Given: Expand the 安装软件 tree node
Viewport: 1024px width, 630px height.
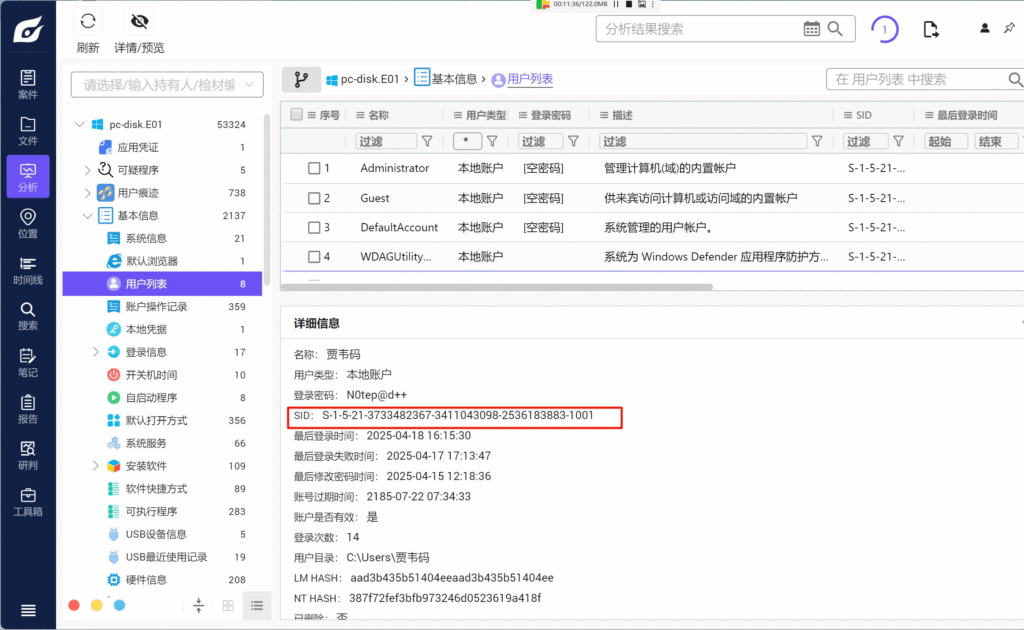Looking at the screenshot, I should (x=95, y=465).
